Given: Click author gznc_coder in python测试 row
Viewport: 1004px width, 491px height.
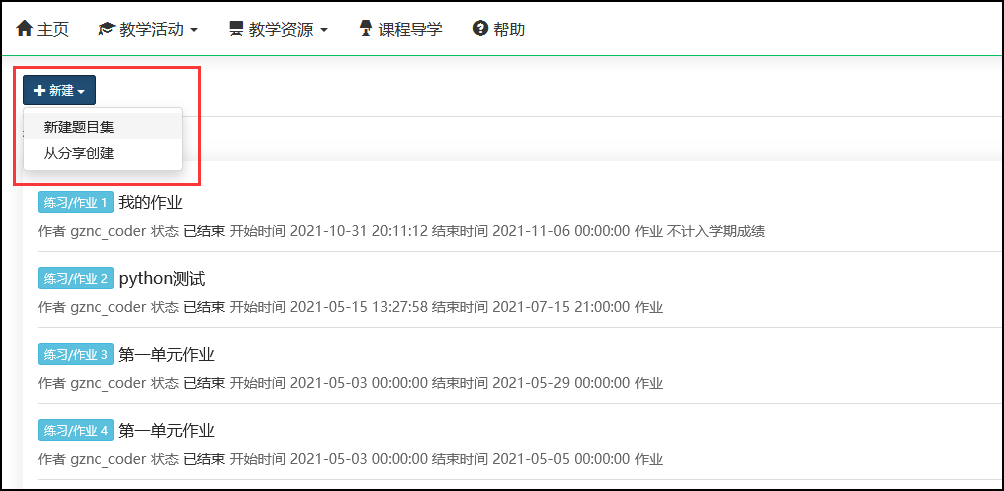Looking at the screenshot, I should (108, 307).
